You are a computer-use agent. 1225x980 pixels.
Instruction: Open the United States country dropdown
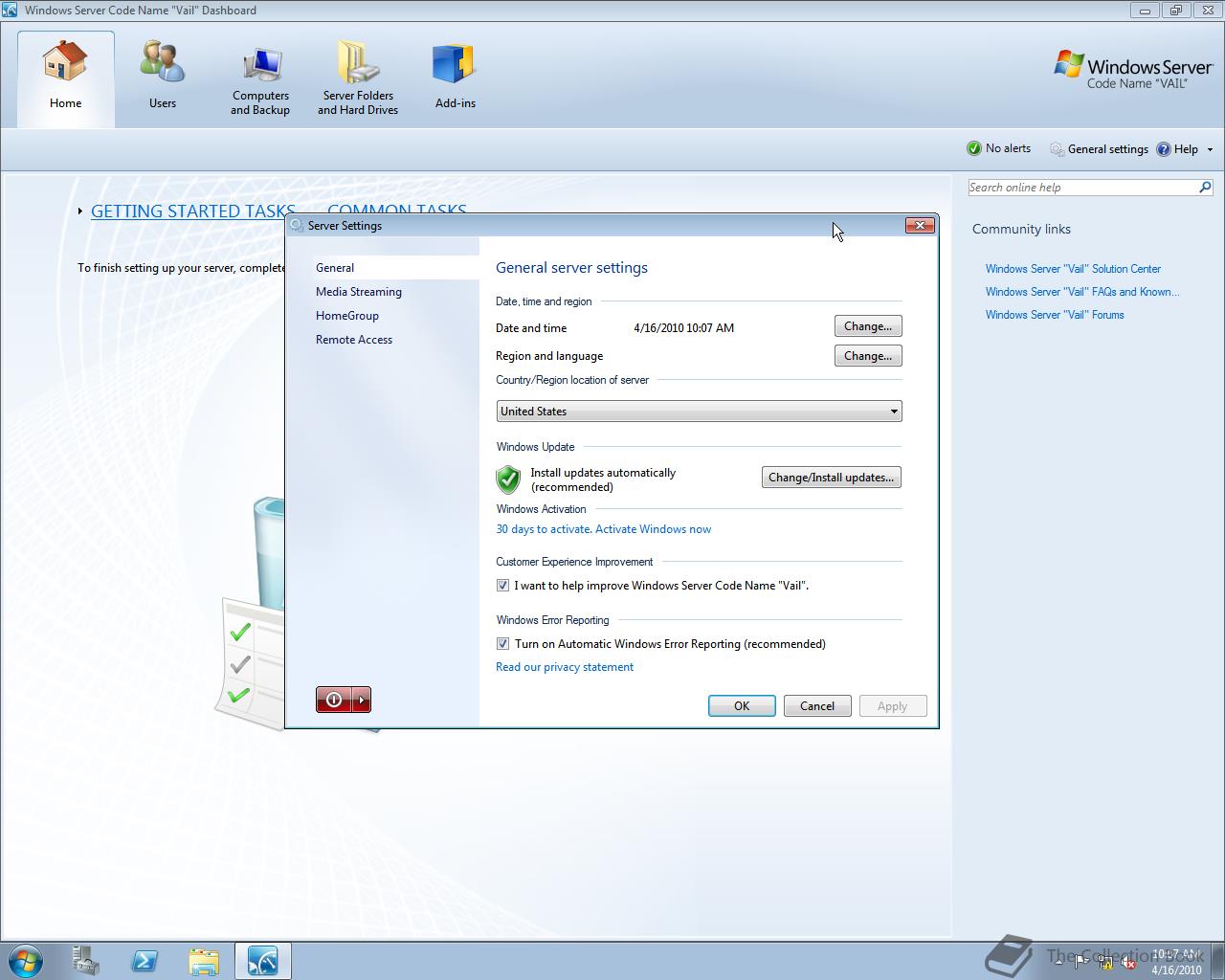[x=699, y=412]
